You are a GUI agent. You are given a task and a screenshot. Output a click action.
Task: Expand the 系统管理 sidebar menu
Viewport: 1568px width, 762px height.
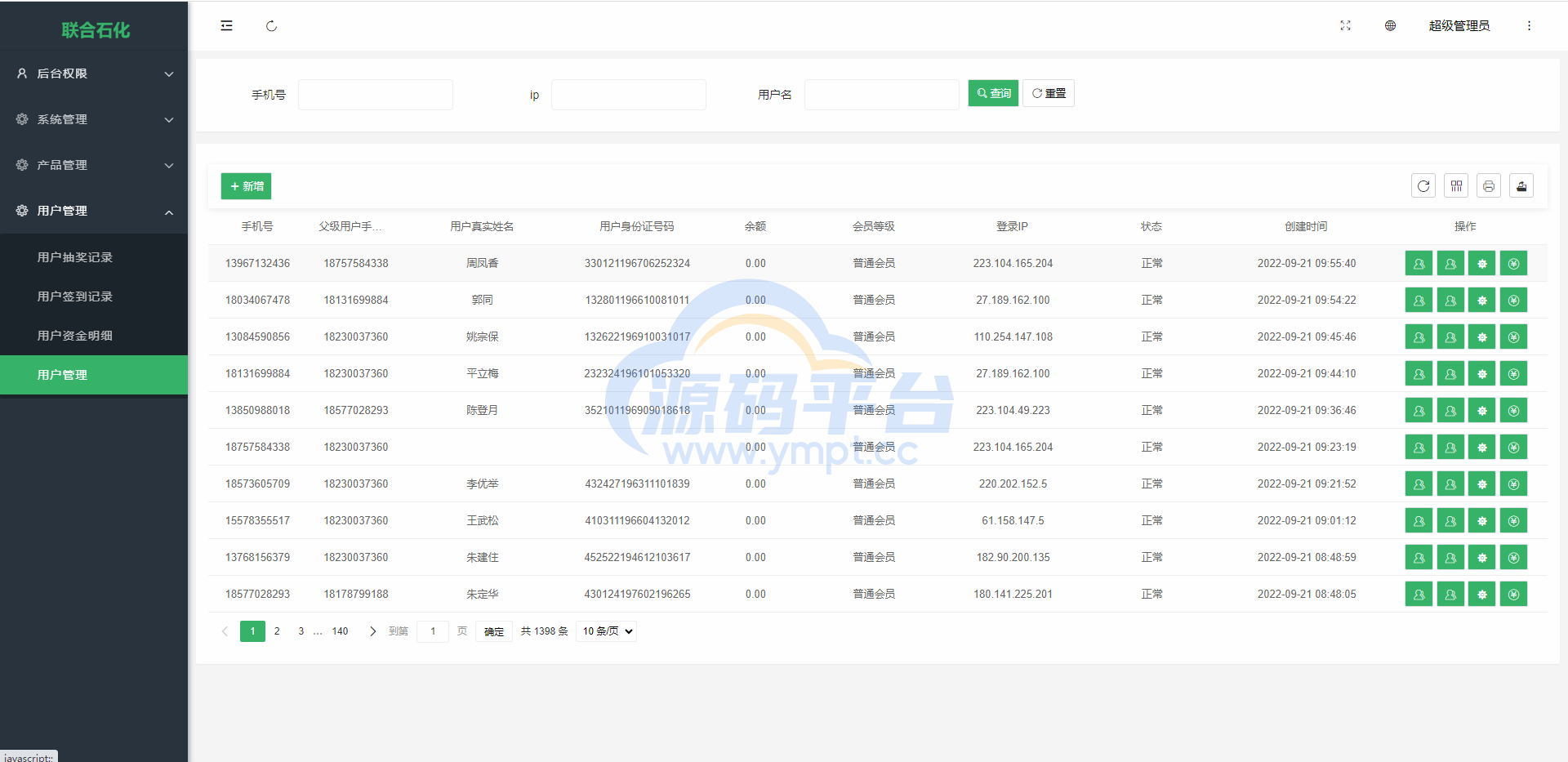(x=94, y=119)
